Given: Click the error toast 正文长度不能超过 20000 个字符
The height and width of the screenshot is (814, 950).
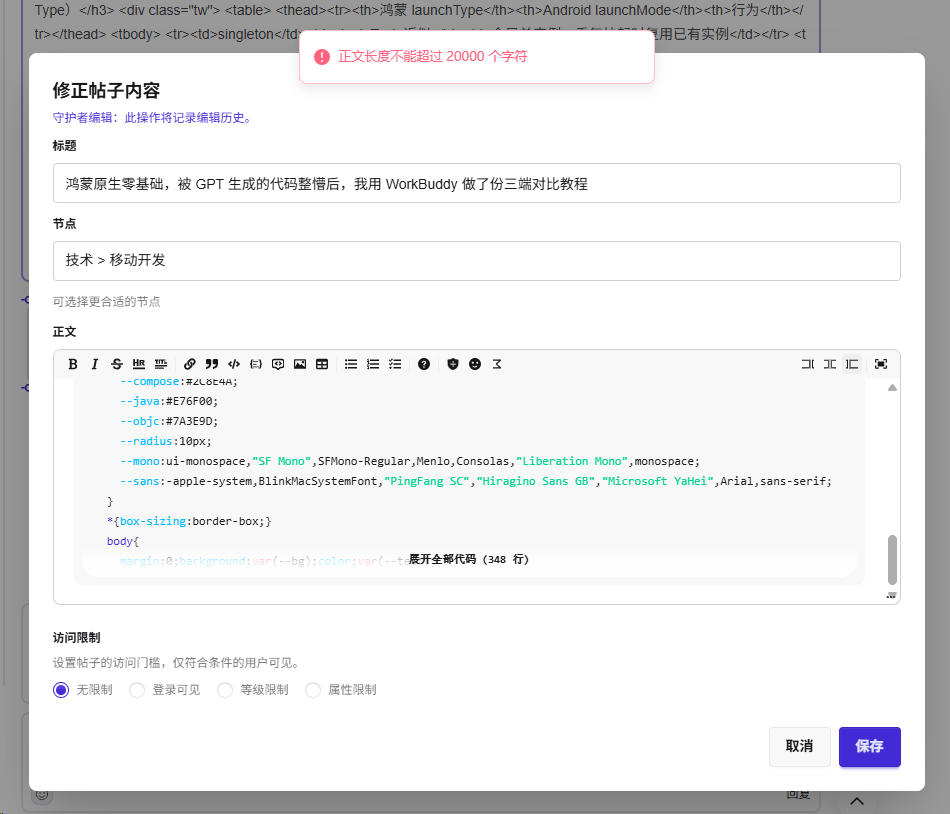Looking at the screenshot, I should [x=477, y=56].
